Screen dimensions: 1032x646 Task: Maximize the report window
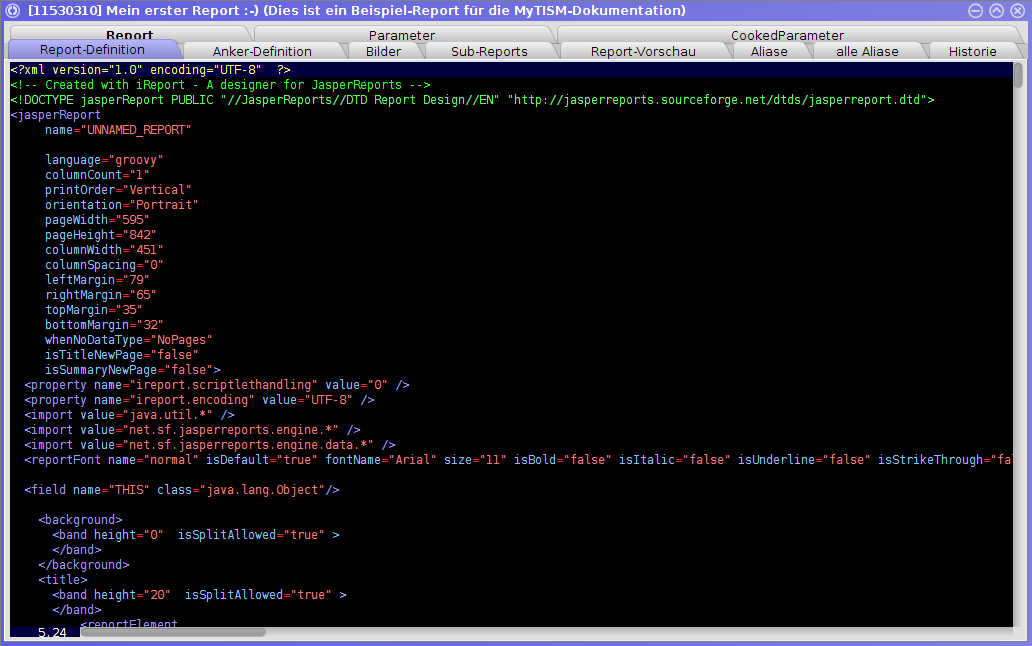click(x=997, y=10)
